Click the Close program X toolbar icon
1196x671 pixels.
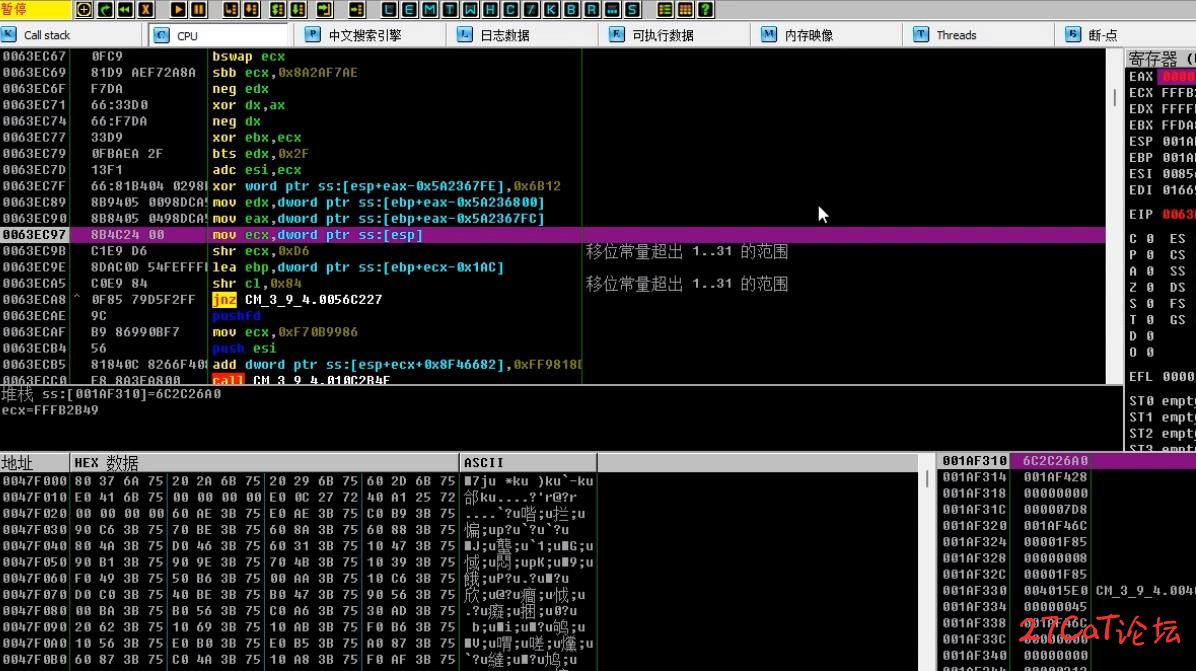(146, 10)
